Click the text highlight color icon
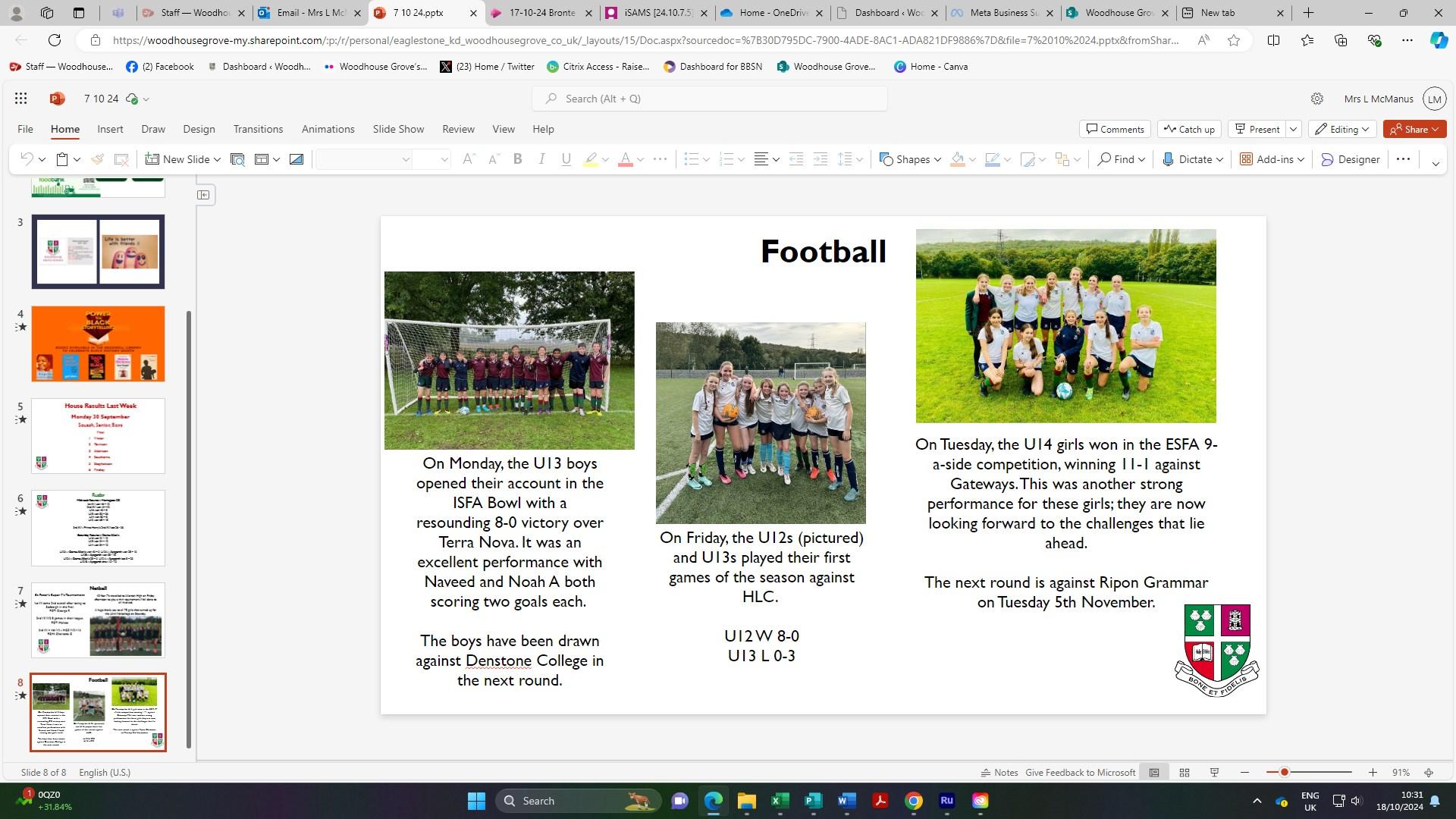1456x819 pixels. pyautogui.click(x=590, y=159)
